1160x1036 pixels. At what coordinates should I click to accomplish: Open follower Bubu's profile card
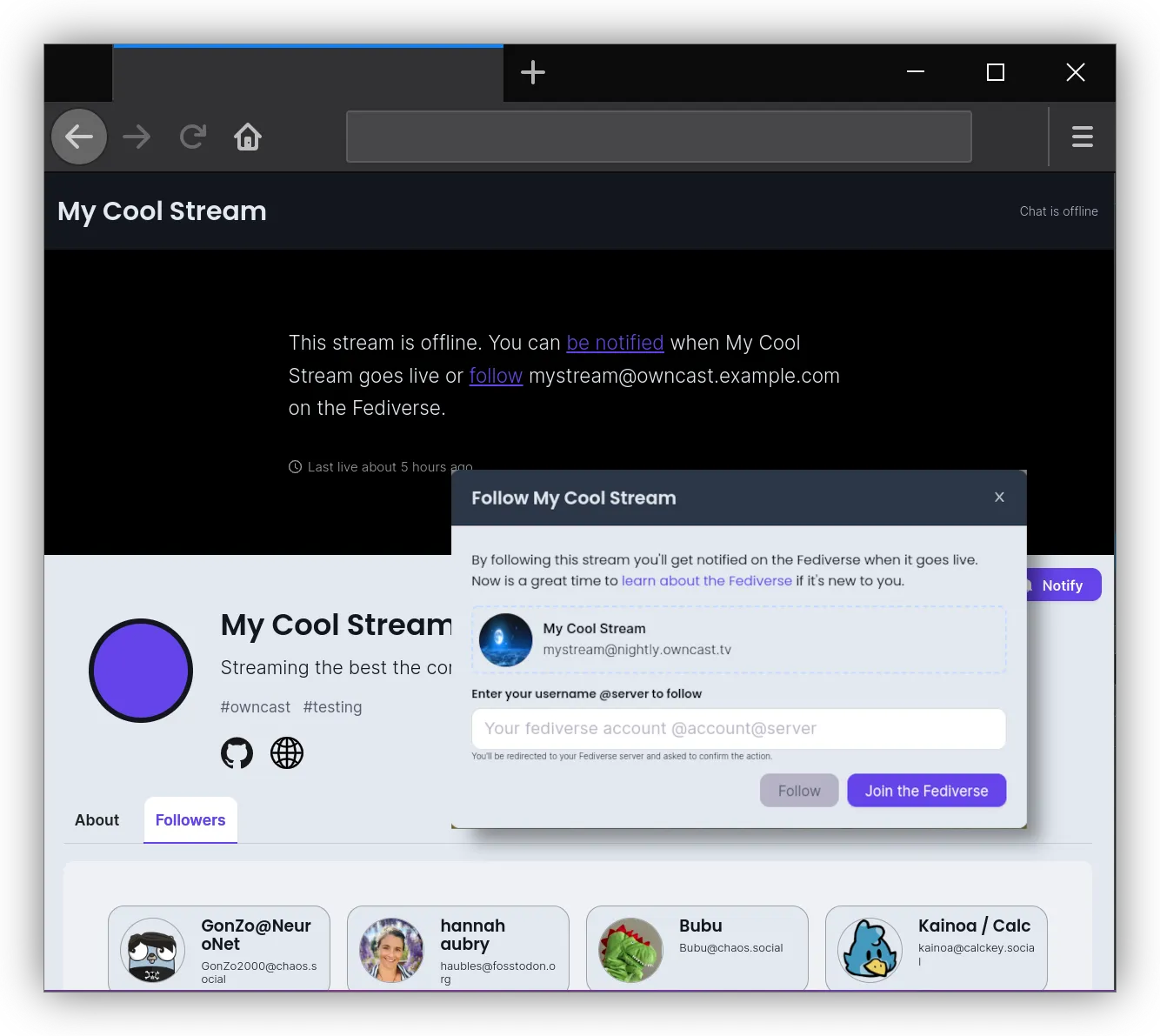[697, 948]
